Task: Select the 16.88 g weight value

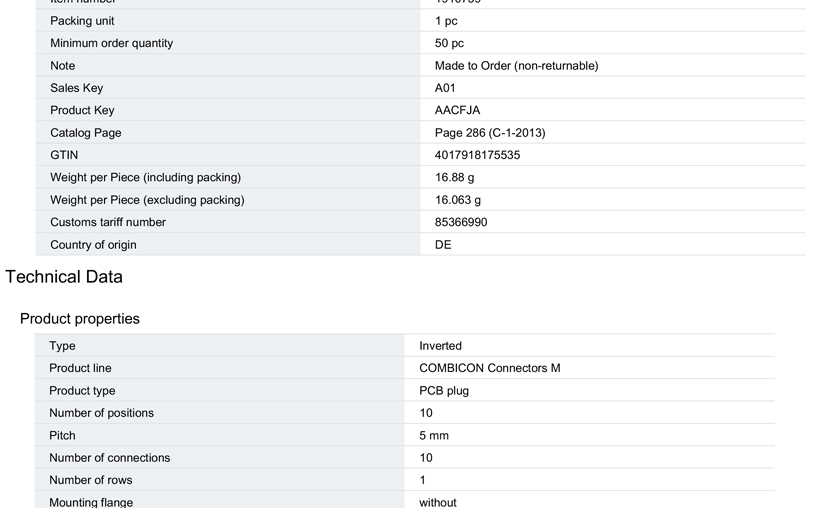Action: point(454,177)
